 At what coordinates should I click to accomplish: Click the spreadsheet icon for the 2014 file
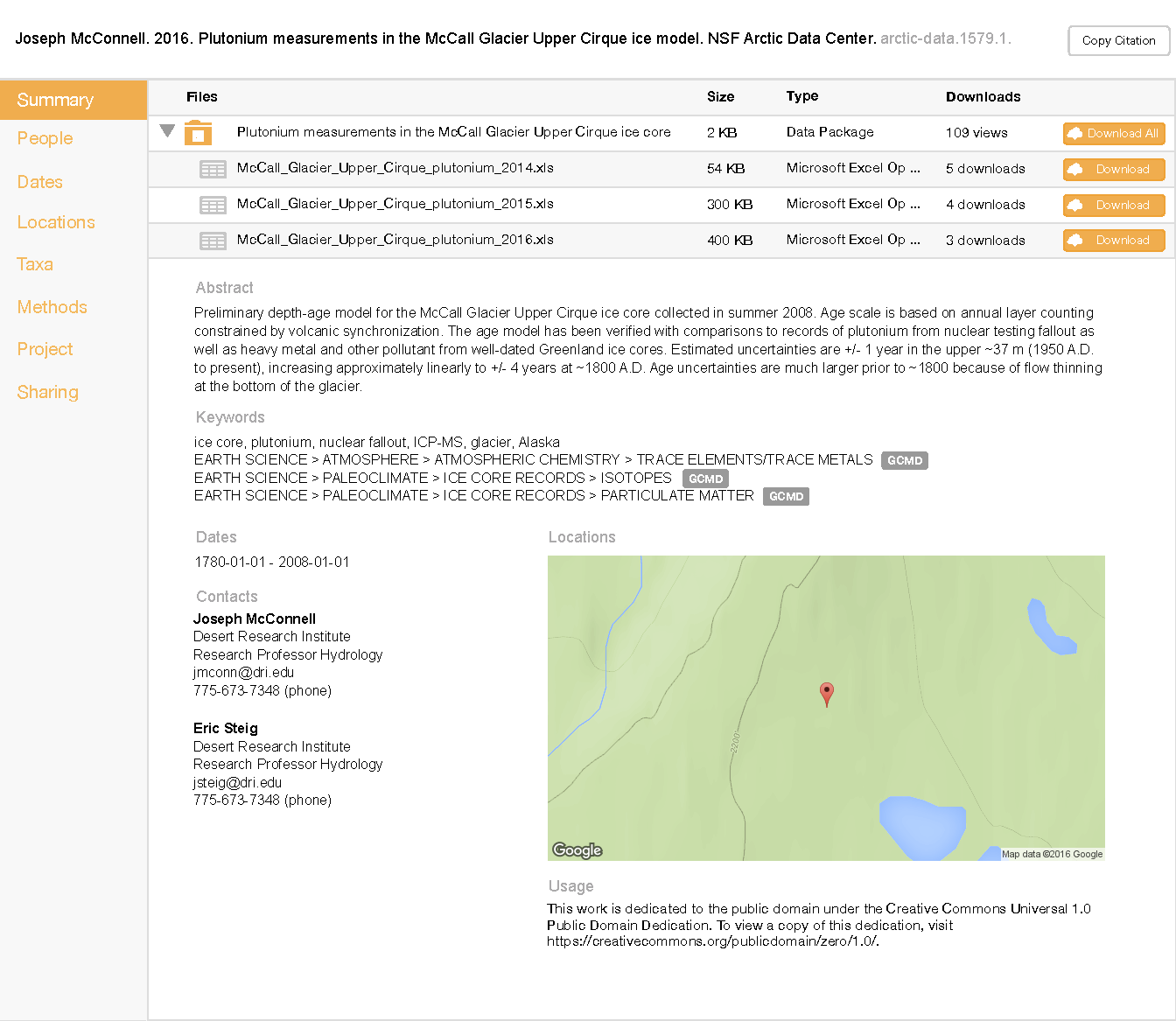pyautogui.click(x=213, y=169)
